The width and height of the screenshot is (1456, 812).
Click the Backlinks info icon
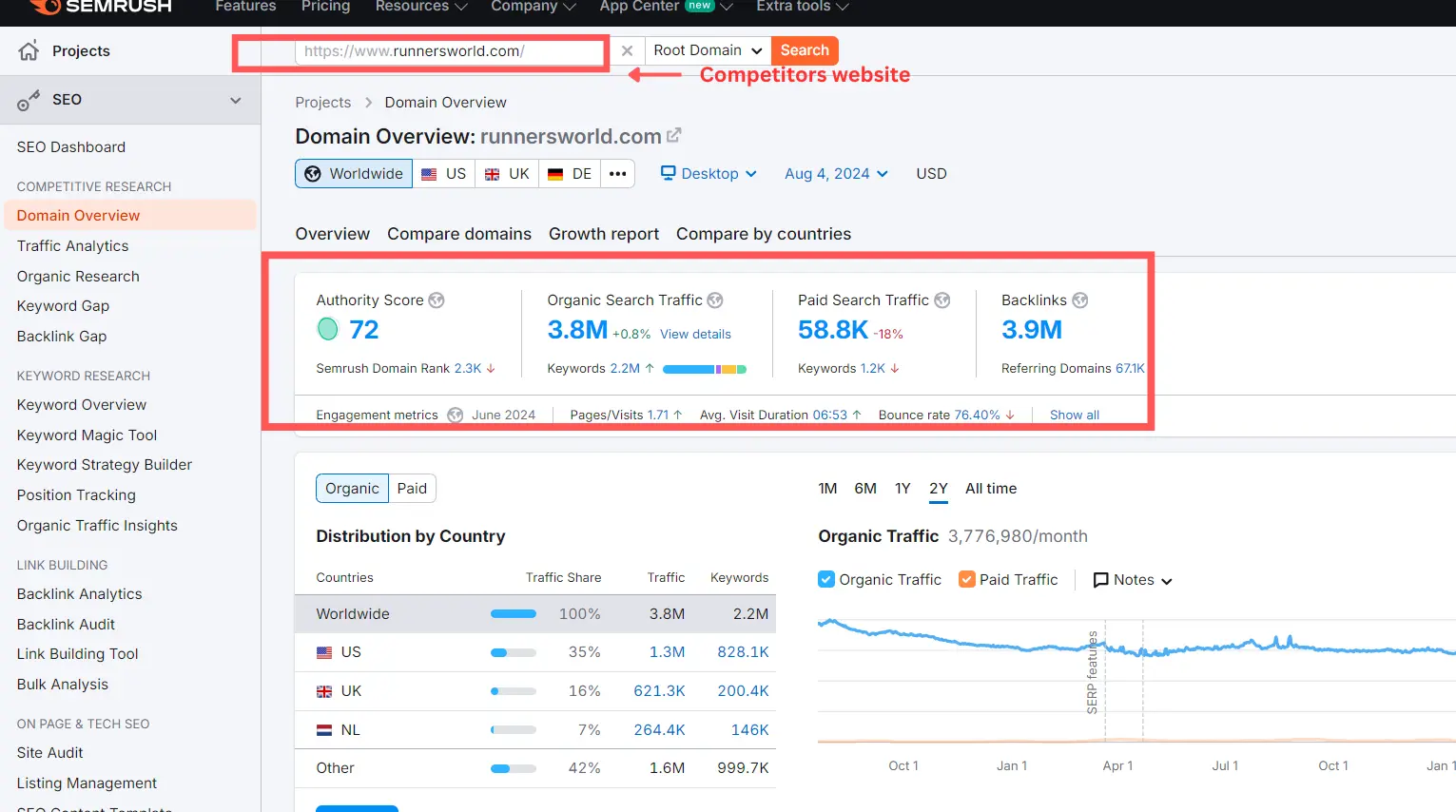pyautogui.click(x=1079, y=300)
